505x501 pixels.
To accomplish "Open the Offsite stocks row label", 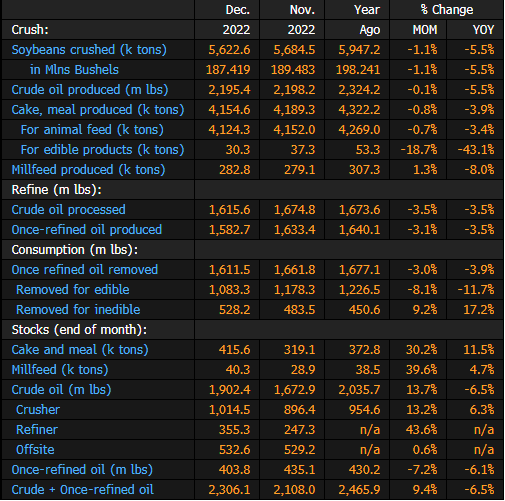I will tap(35, 450).
